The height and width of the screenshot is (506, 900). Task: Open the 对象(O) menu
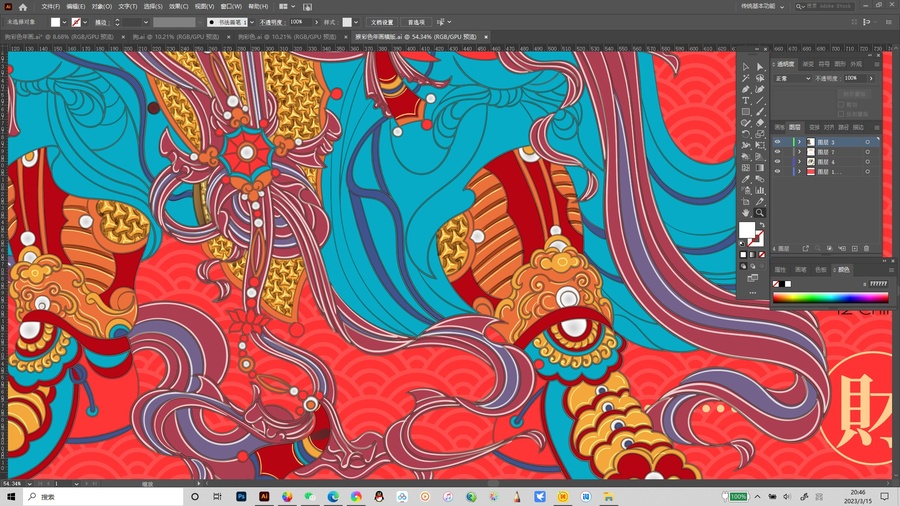click(102, 7)
